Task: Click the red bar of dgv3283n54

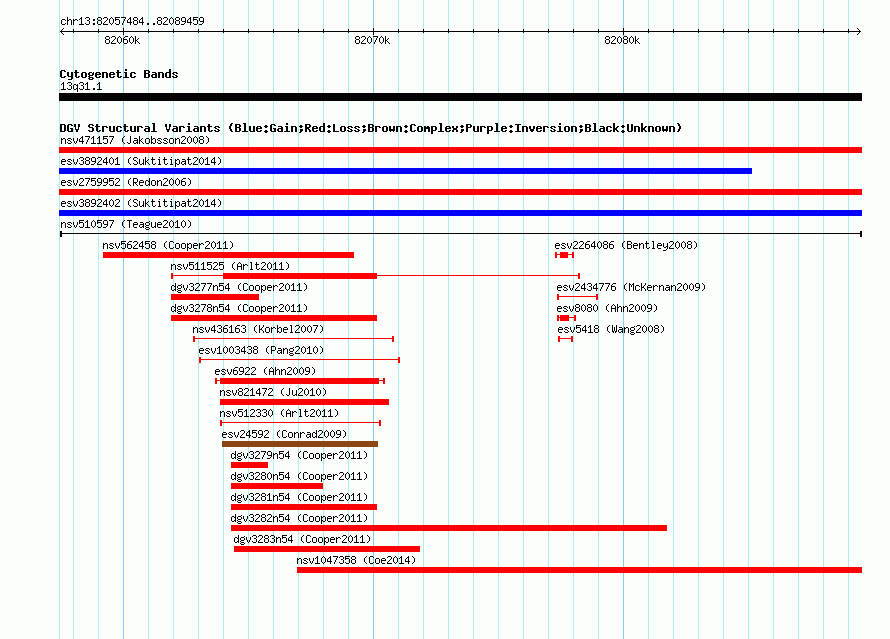Action: [x=327, y=549]
